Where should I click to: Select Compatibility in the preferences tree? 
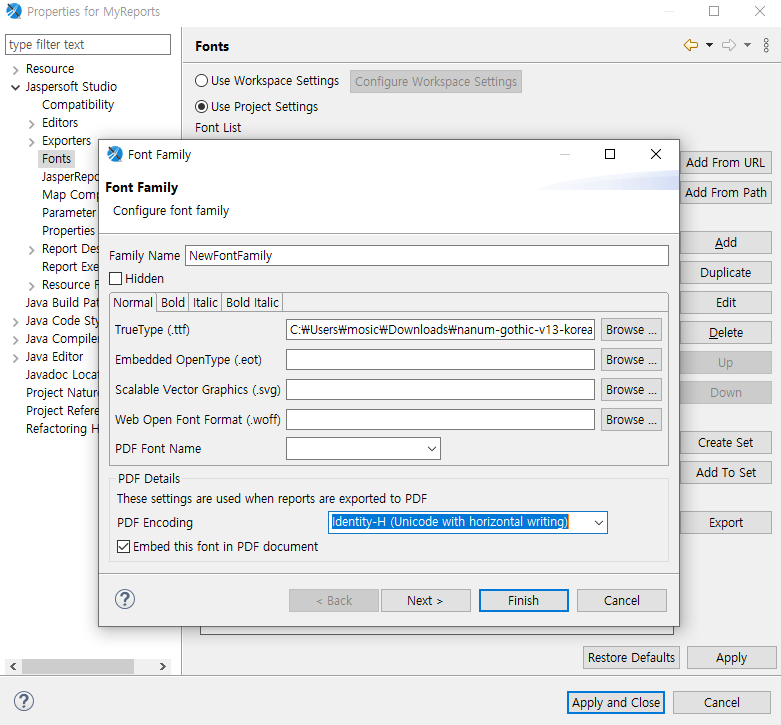click(78, 105)
